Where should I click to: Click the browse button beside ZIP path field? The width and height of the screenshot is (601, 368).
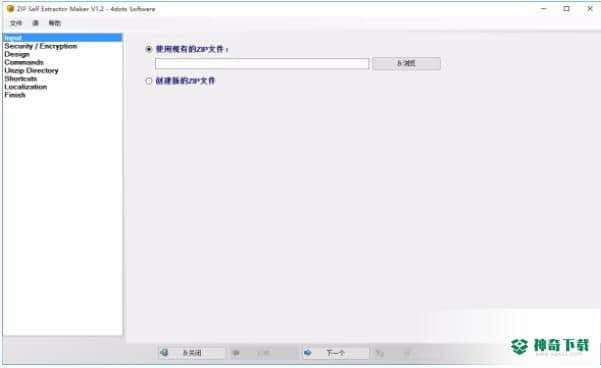tap(406, 63)
